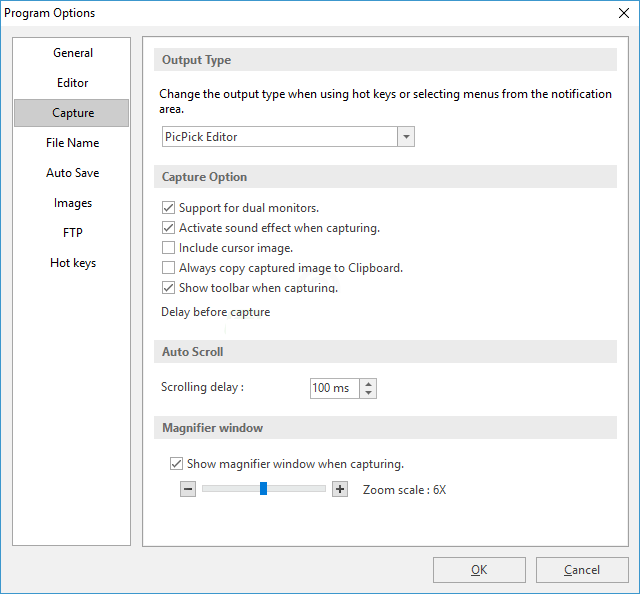
Task: Open the Output Type dropdown arrow
Action: pyautogui.click(x=405, y=137)
